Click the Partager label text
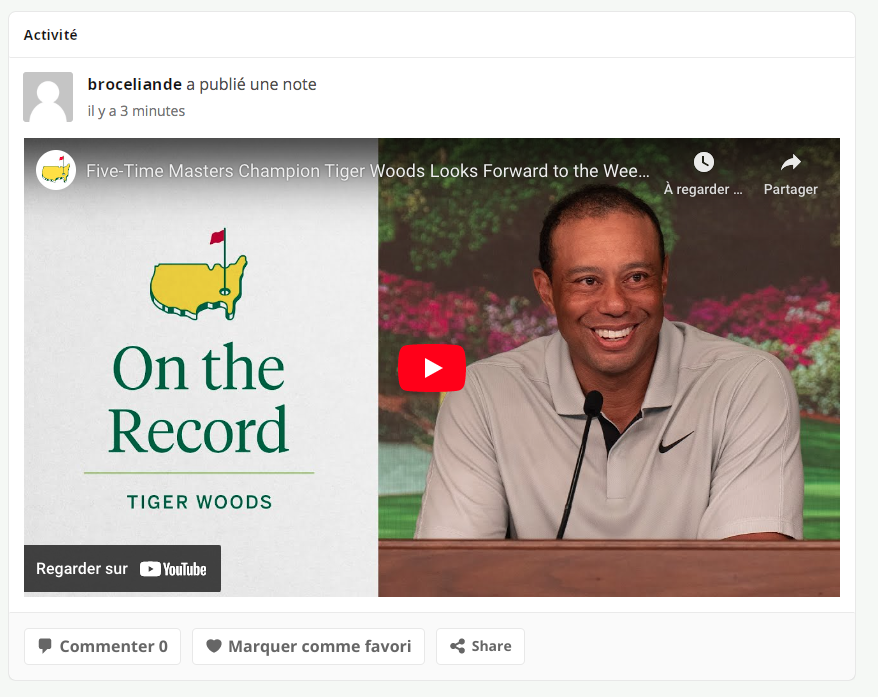This screenshot has width=878, height=697. [x=791, y=189]
